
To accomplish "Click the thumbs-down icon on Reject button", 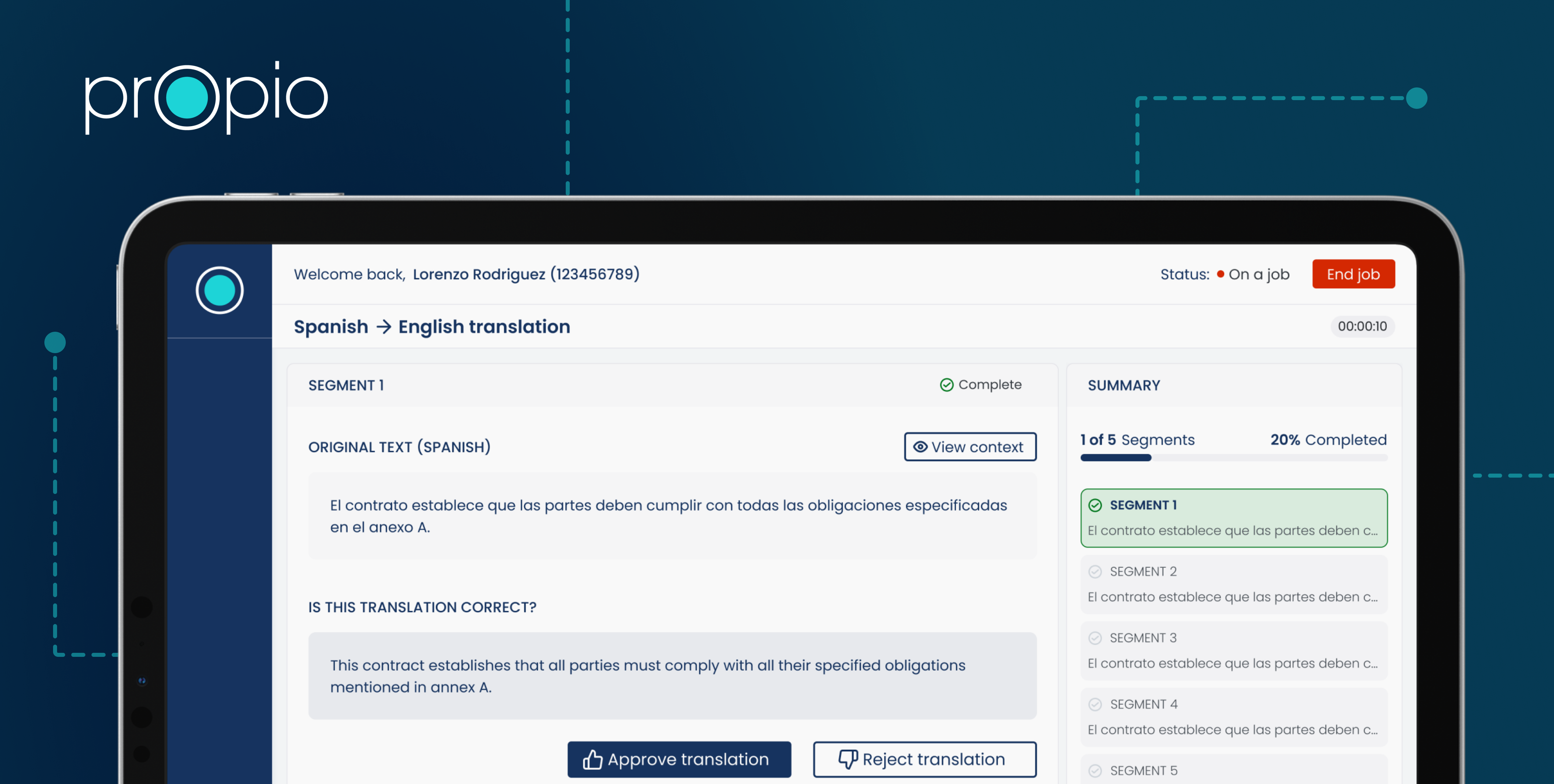I will (x=847, y=759).
